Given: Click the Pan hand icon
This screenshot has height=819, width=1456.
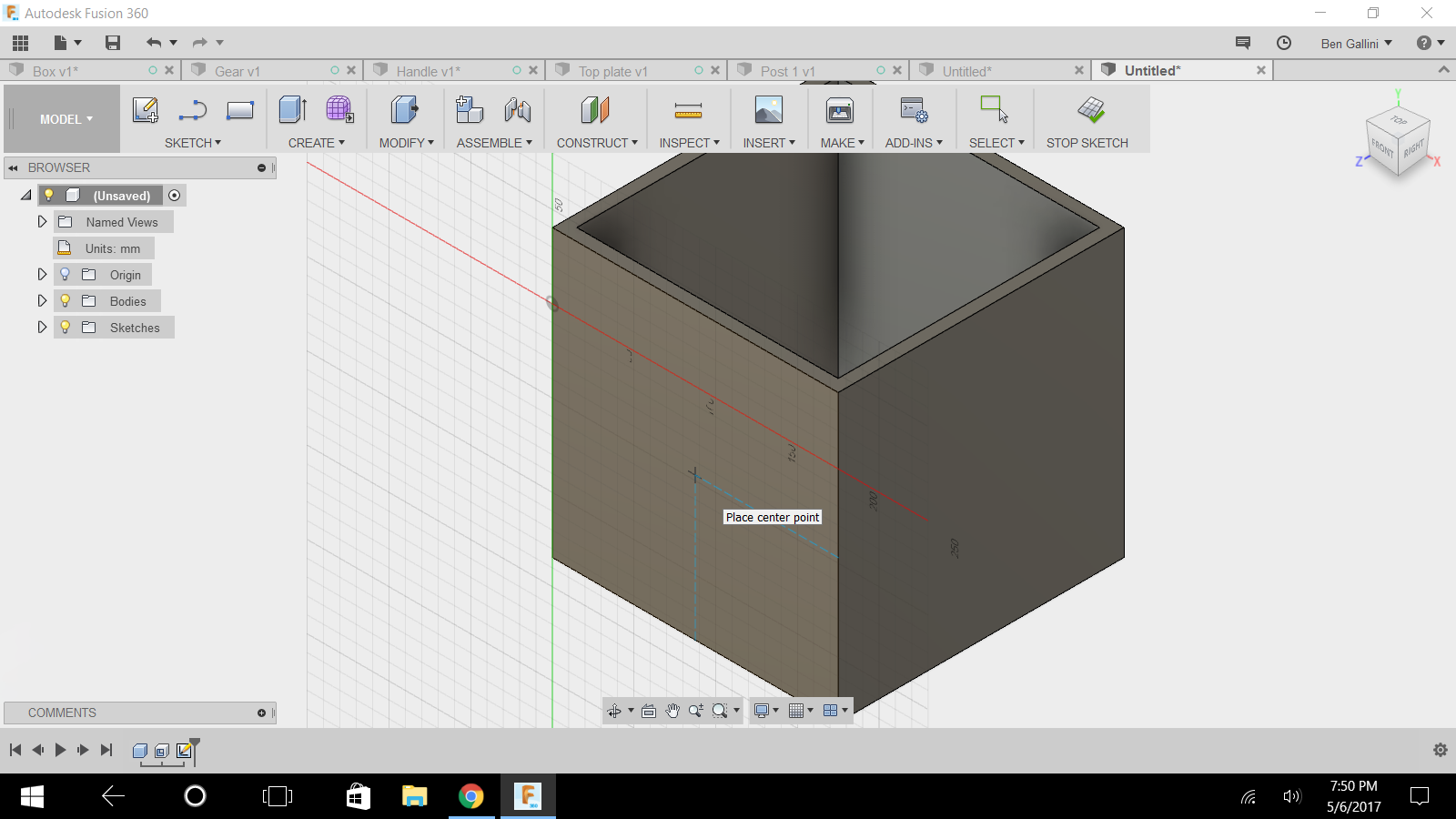Looking at the screenshot, I should (x=672, y=711).
